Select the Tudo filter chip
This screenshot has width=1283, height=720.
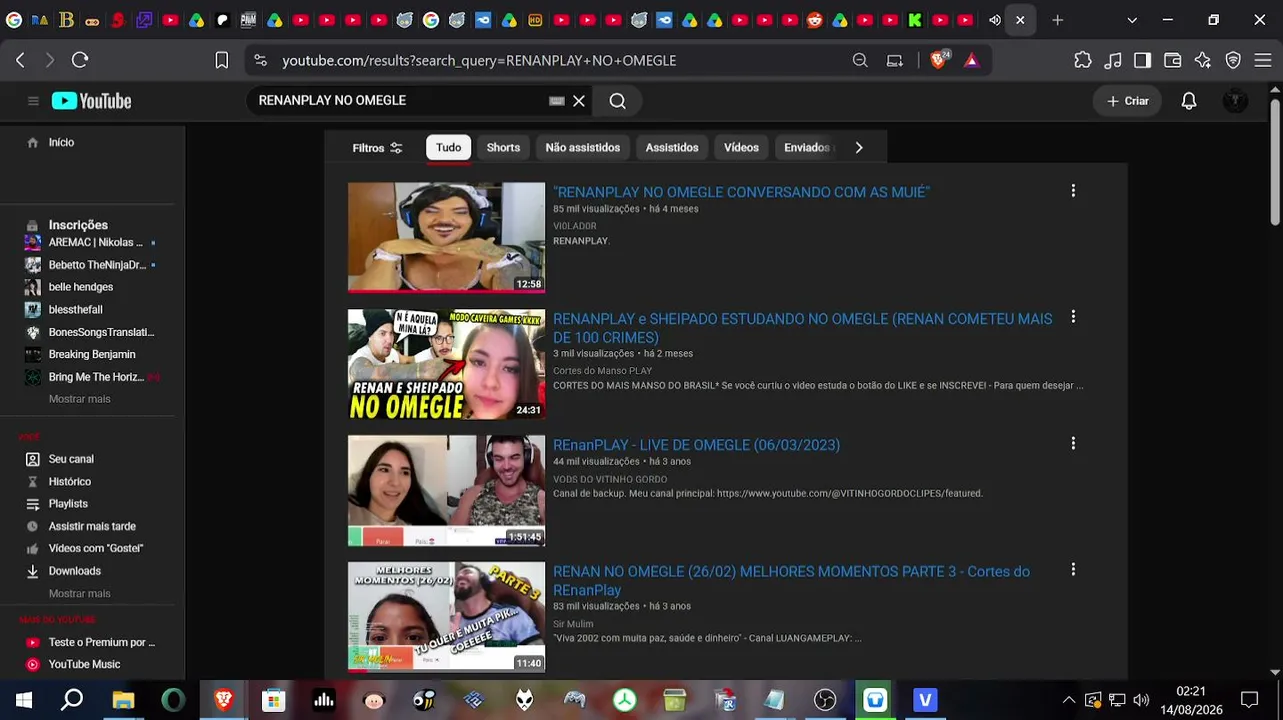pos(448,148)
